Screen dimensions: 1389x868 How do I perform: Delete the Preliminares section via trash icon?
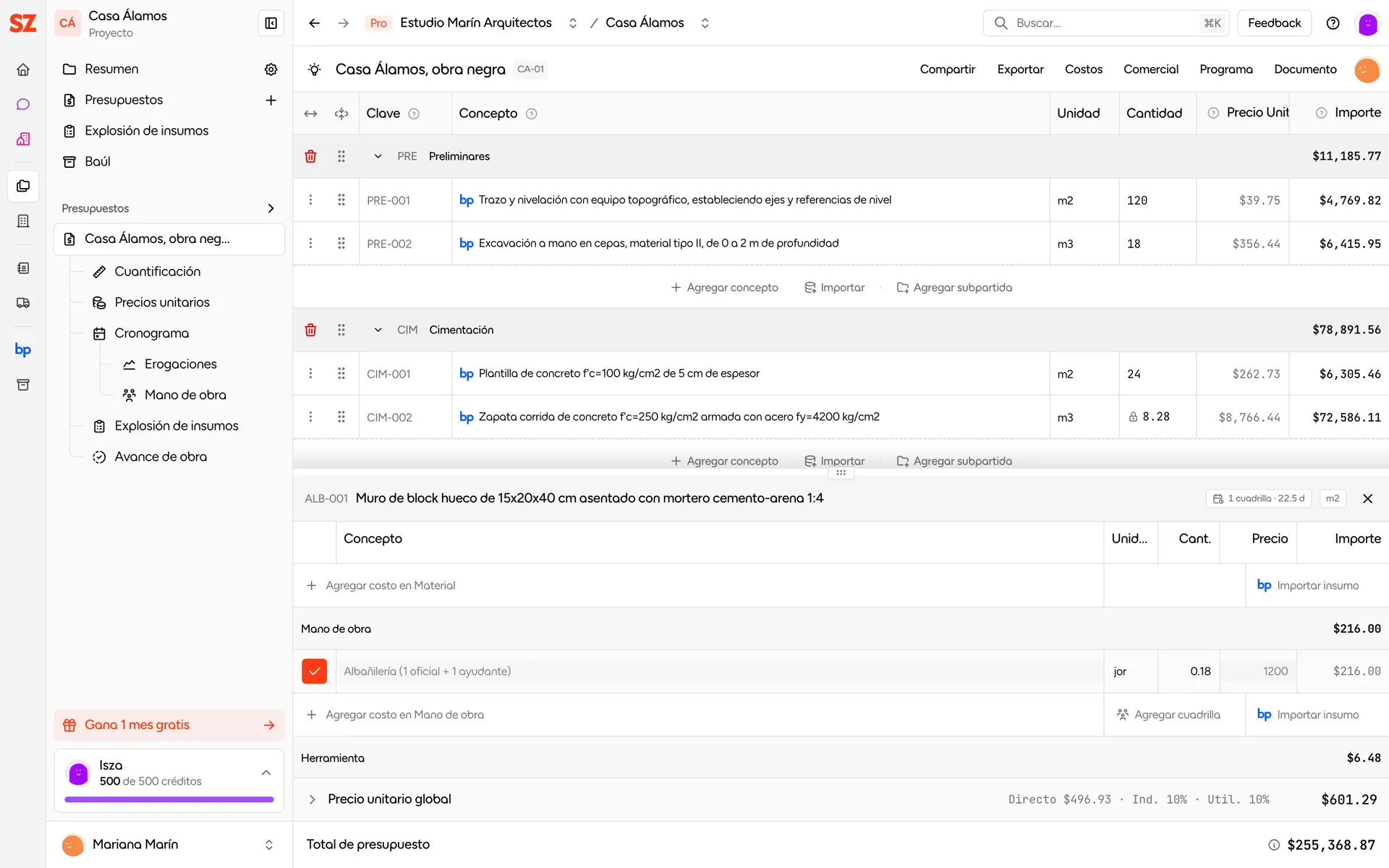[x=310, y=156]
